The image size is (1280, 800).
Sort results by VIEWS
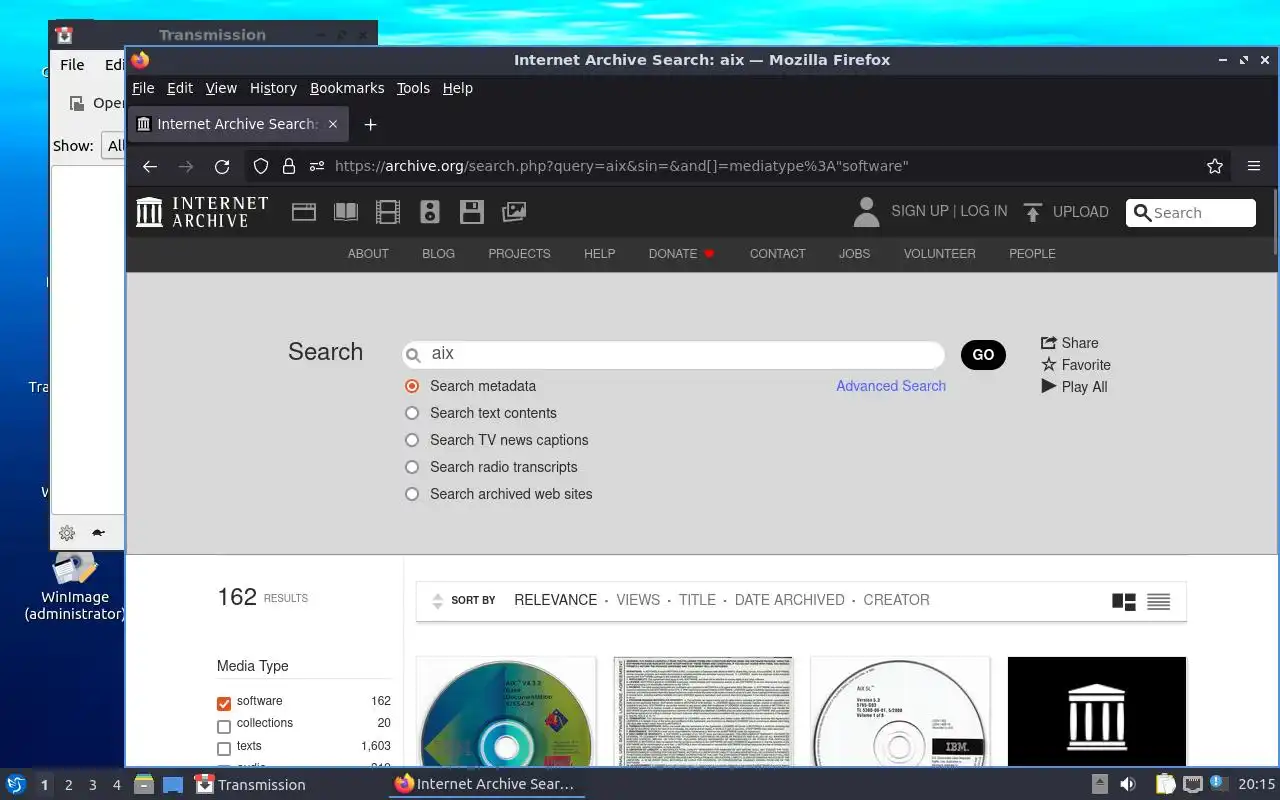(x=638, y=600)
